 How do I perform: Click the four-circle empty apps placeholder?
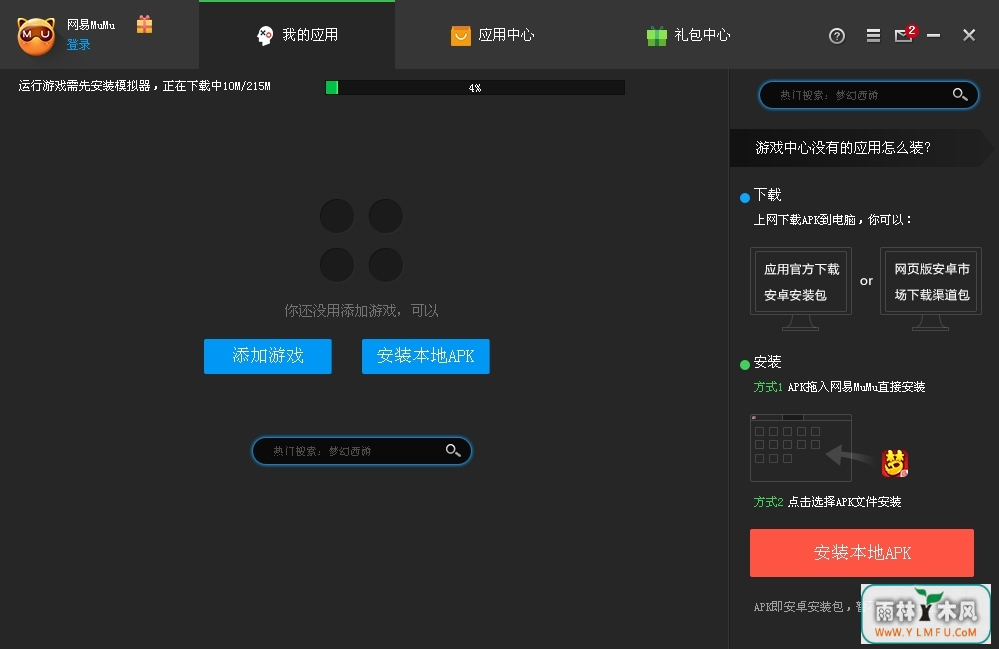click(x=361, y=240)
